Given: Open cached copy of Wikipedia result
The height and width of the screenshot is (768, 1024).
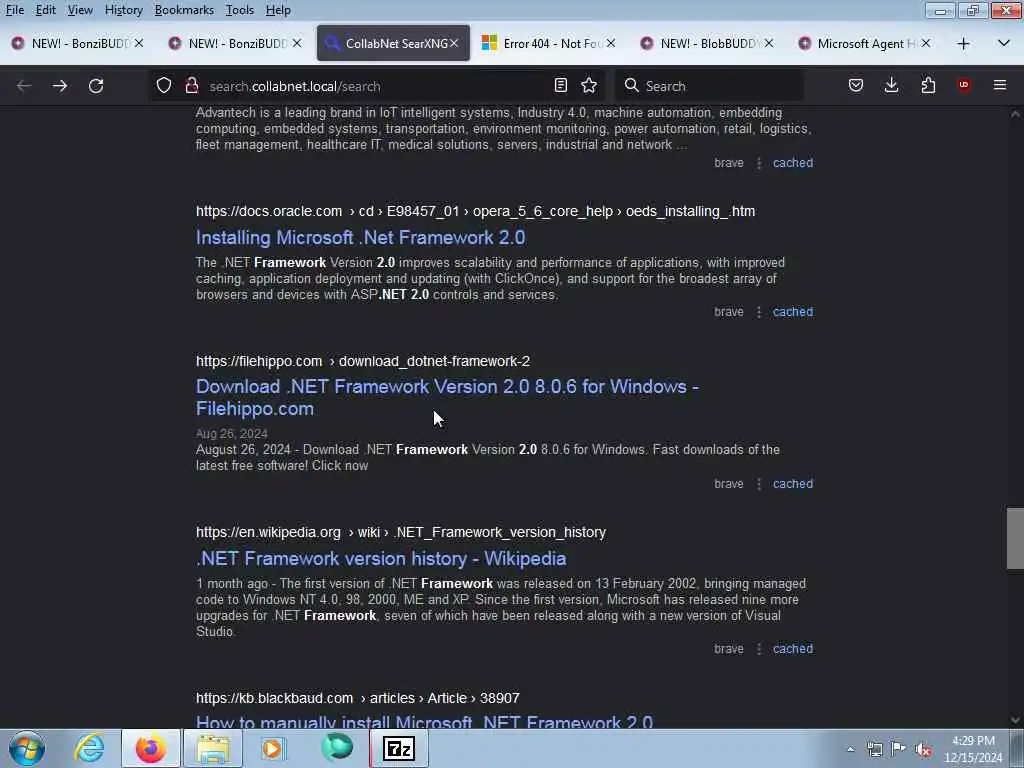Looking at the screenshot, I should [793, 648].
